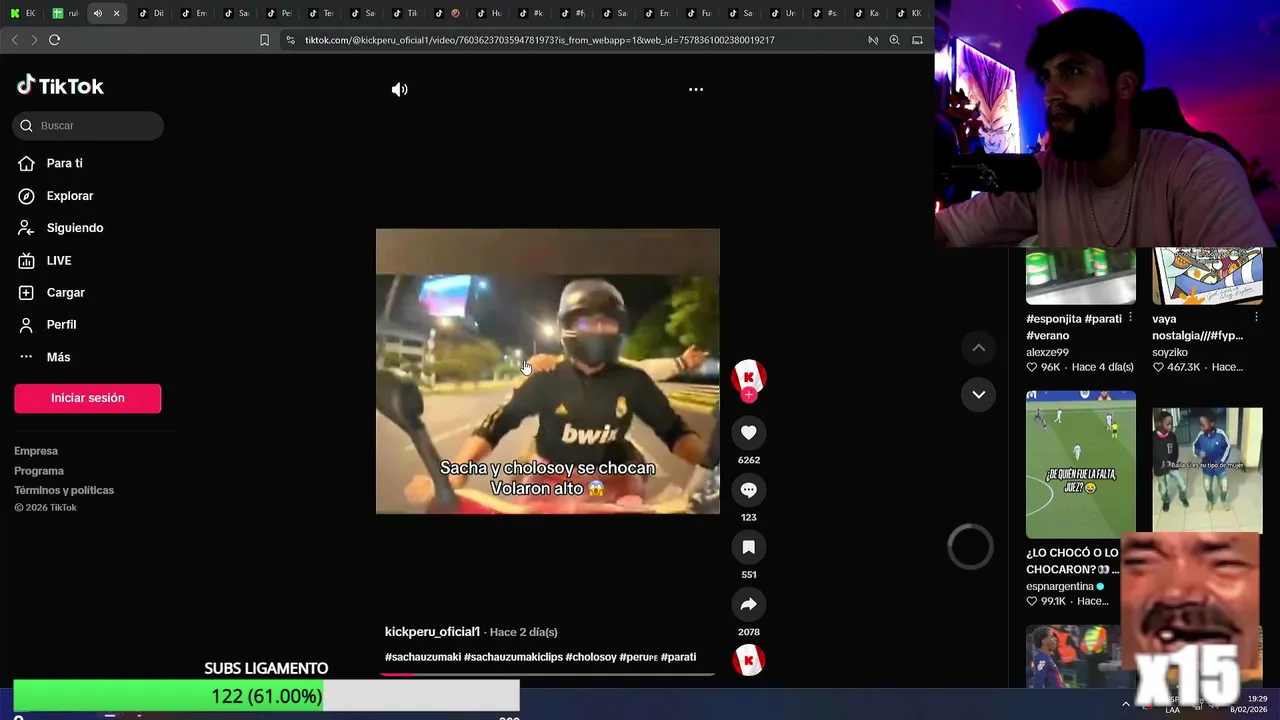The image size is (1280, 720).
Task: Go to next video with down chevron
Action: pos(979,394)
